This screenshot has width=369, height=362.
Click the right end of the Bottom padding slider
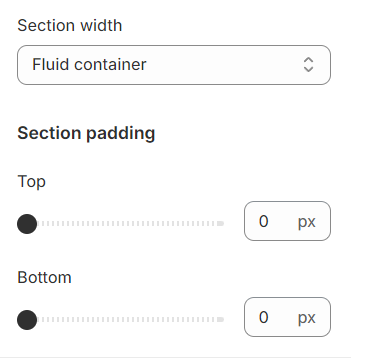click(221, 320)
